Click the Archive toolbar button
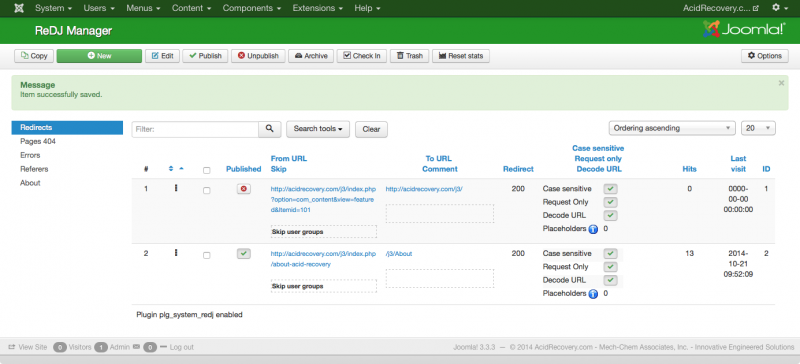Screen dimensions: 800x364 tap(311, 56)
